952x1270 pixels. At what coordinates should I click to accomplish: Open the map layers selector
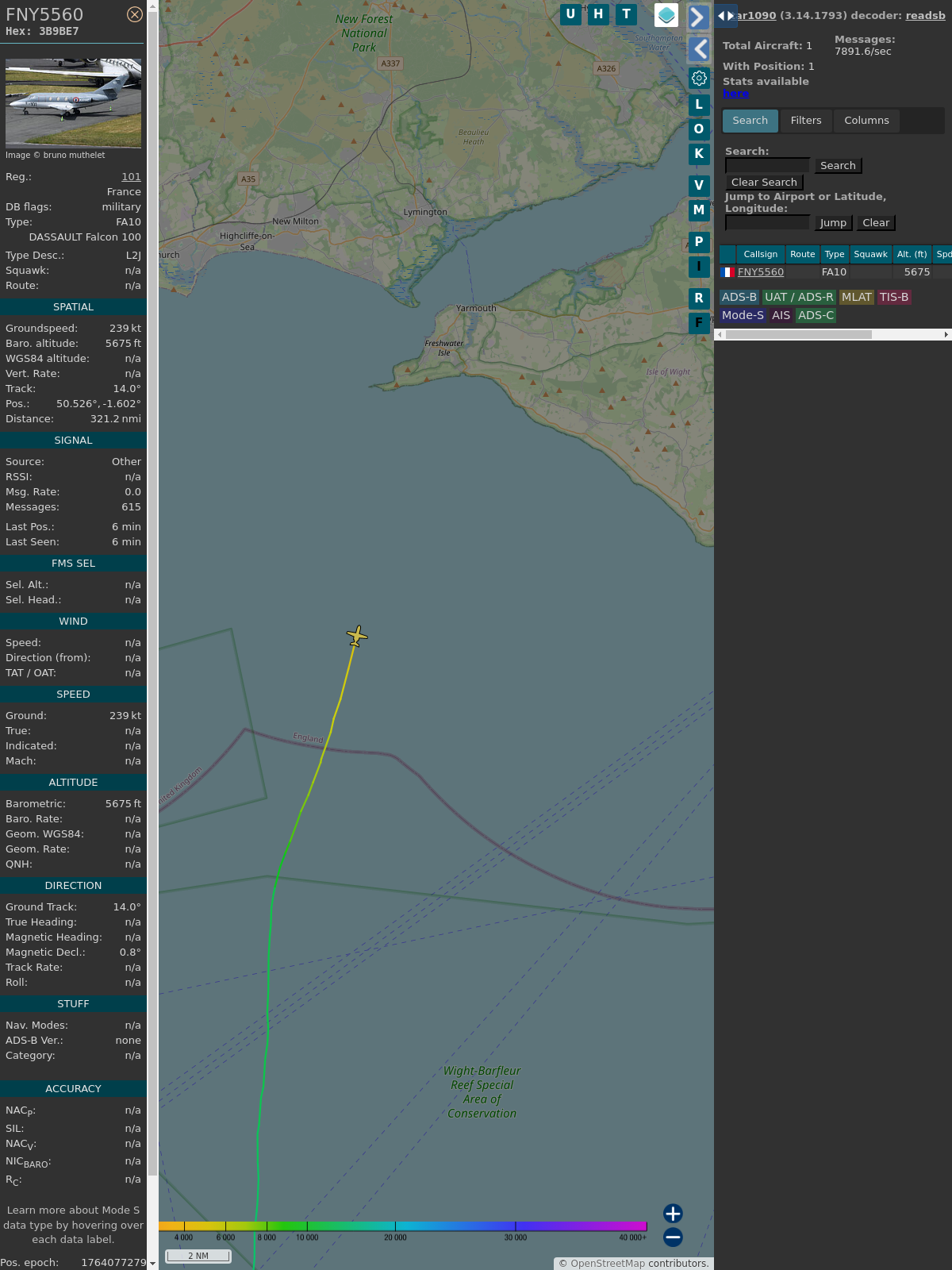point(666,15)
